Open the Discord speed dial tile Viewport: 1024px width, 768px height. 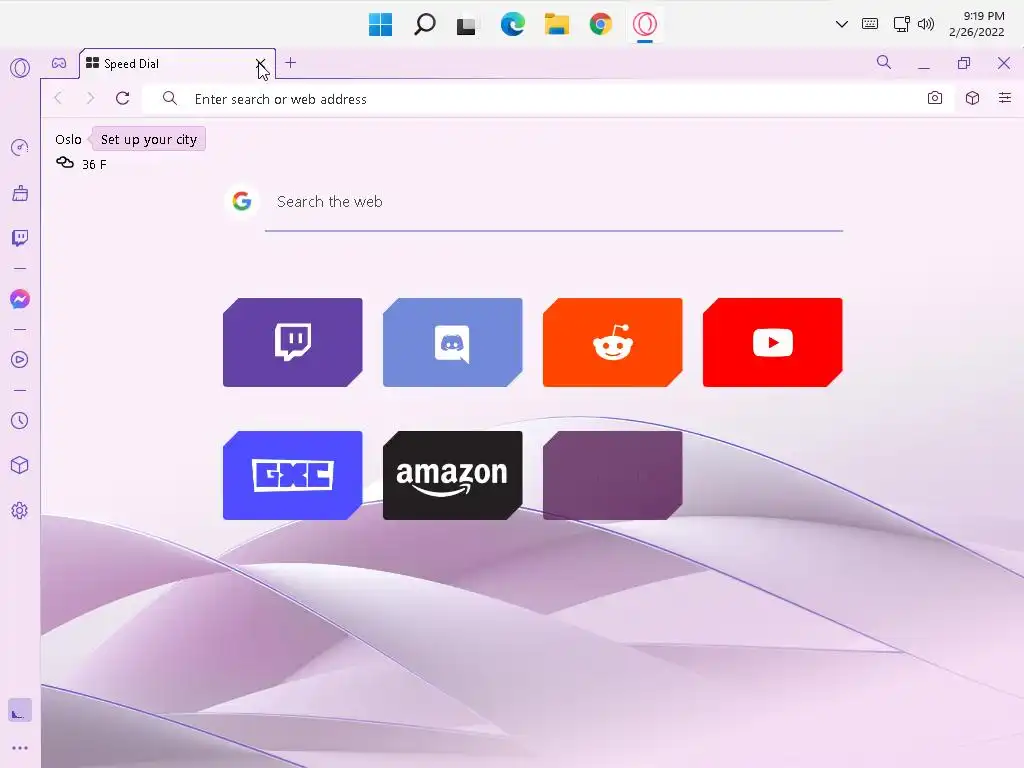click(453, 342)
